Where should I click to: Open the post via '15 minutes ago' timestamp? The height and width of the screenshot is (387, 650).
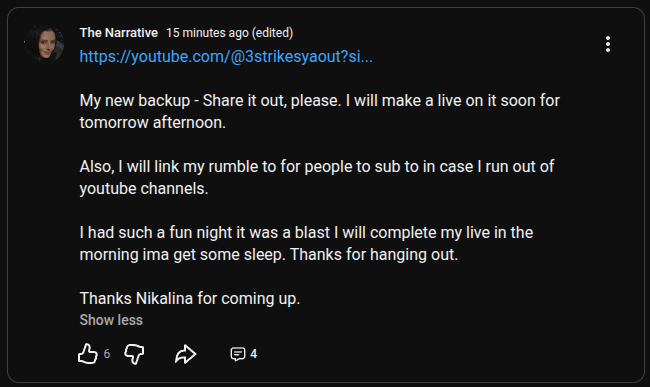(207, 32)
